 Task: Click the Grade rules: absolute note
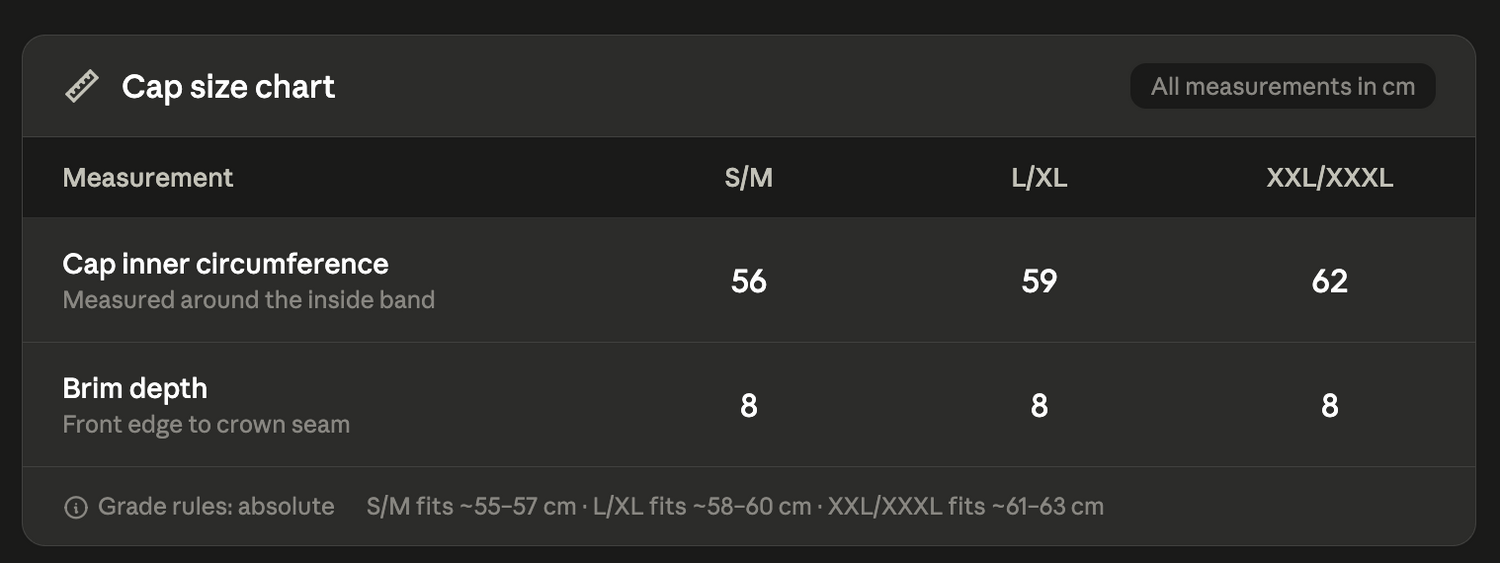point(216,507)
